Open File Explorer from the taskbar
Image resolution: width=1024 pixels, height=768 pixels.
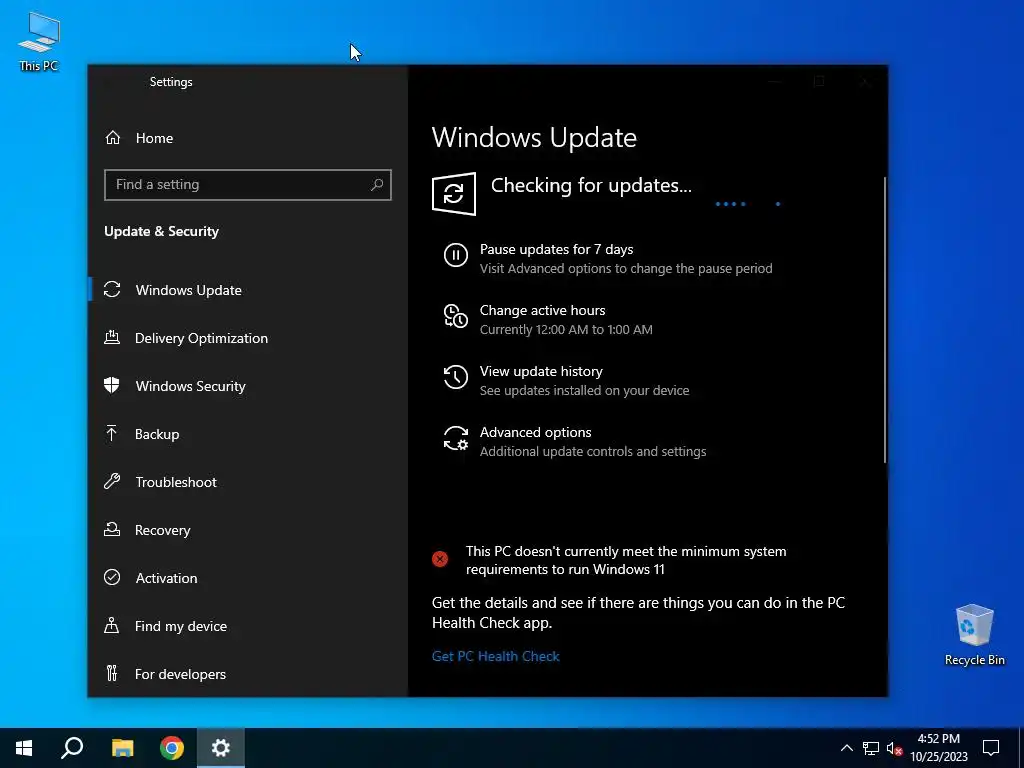122,748
